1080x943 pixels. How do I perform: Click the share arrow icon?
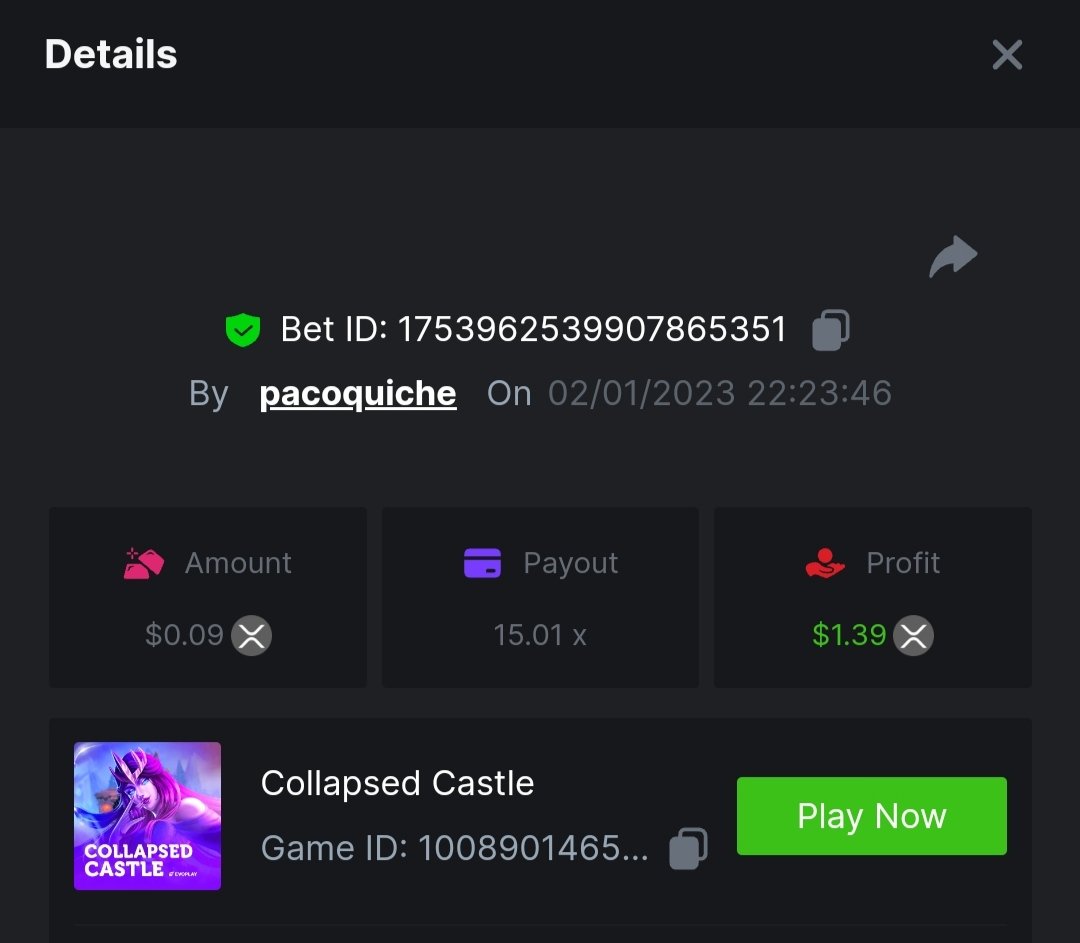point(952,257)
